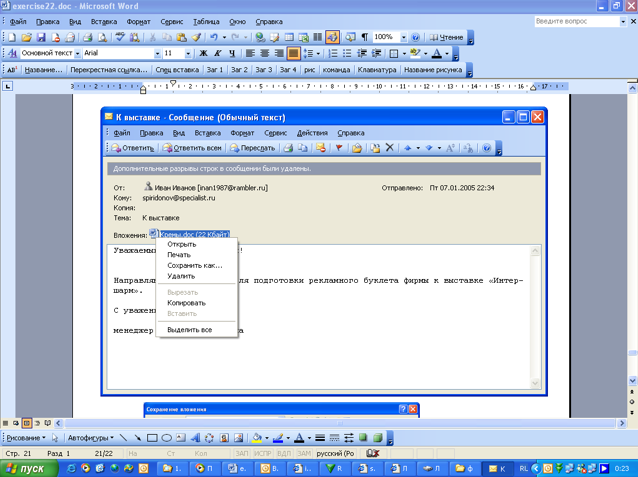The height and width of the screenshot is (477, 638).
Task: Open the line spacing dropdown arrow
Action: click(318, 53)
